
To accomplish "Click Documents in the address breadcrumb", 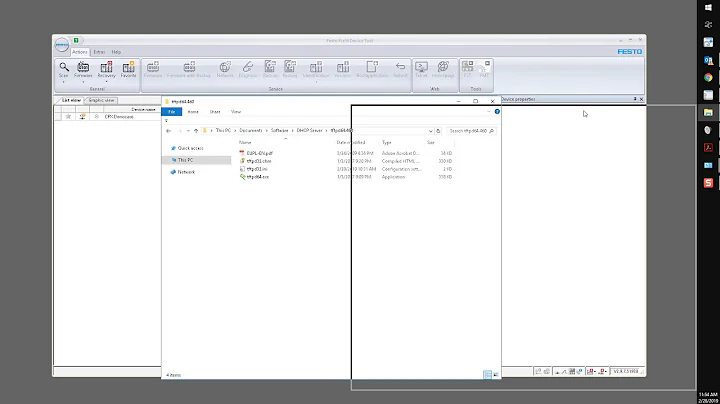I will 251,131.
